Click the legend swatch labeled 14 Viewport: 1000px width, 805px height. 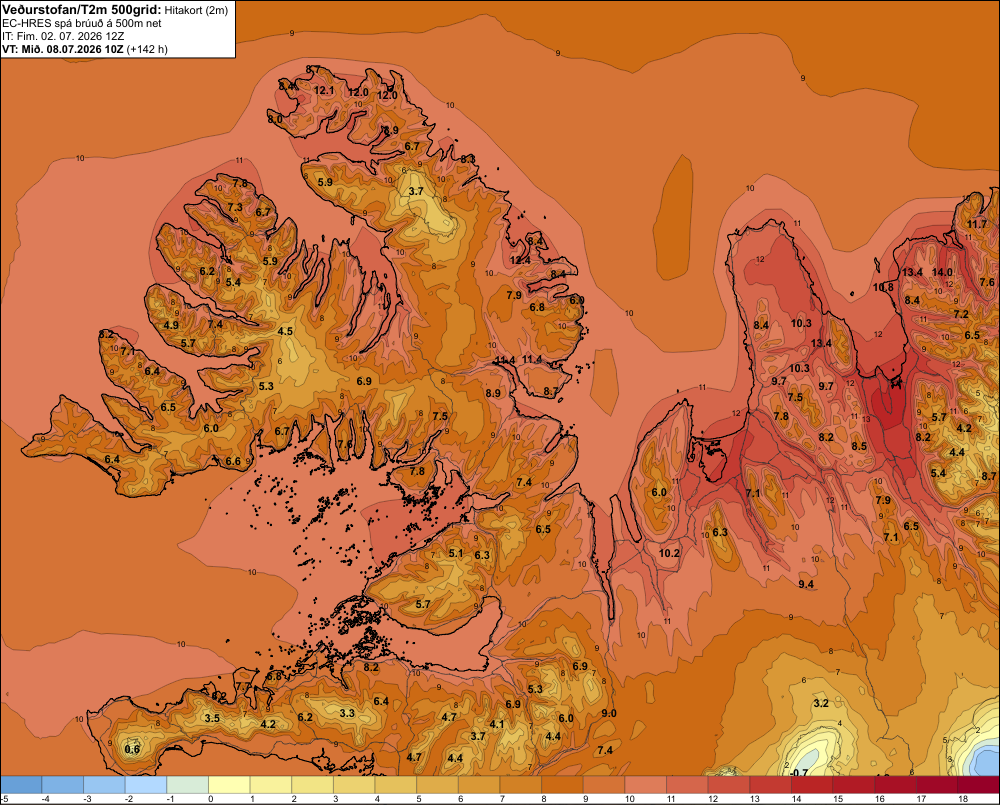point(812,785)
